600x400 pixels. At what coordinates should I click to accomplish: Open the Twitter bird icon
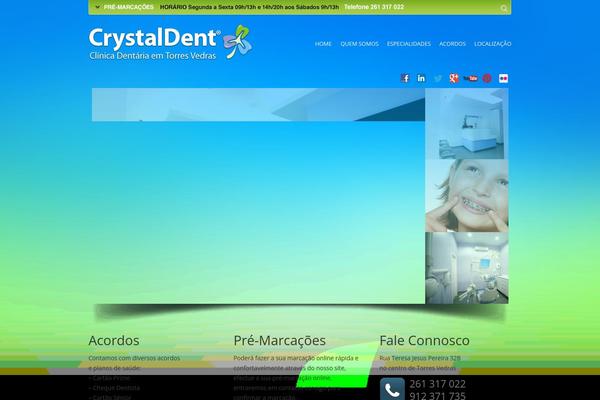pyautogui.click(x=438, y=78)
